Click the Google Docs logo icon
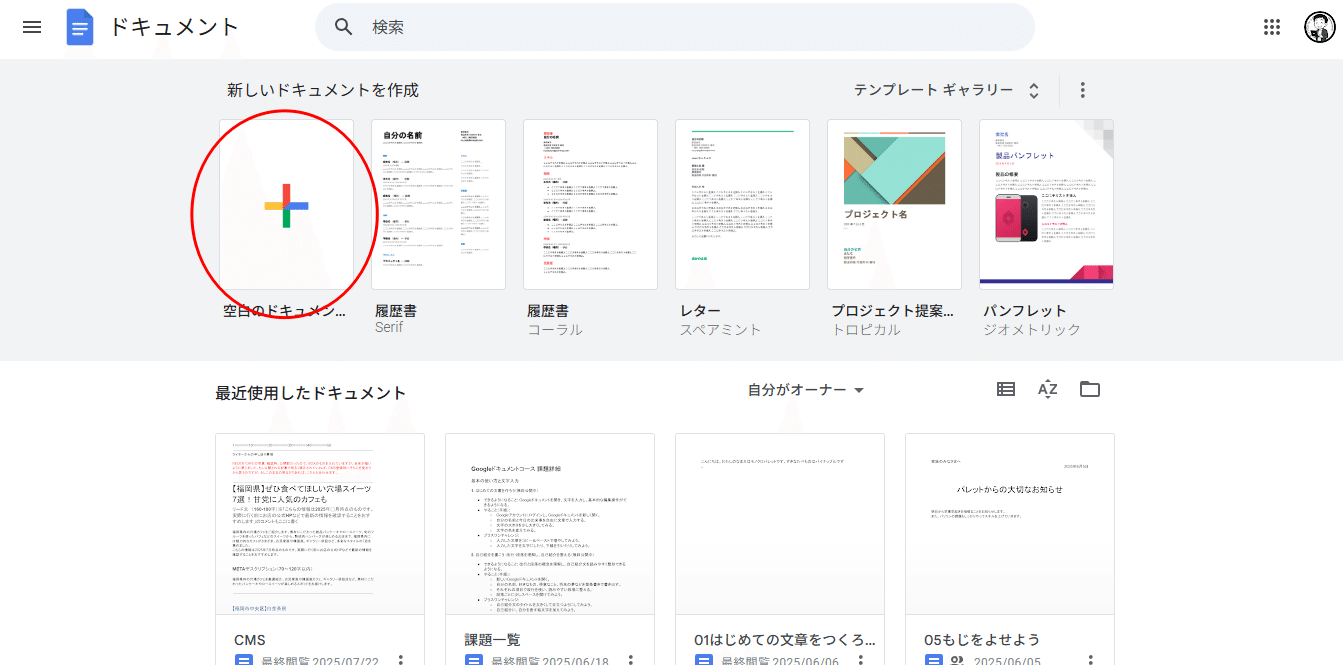The image size is (1343, 665). pyautogui.click(x=80, y=27)
